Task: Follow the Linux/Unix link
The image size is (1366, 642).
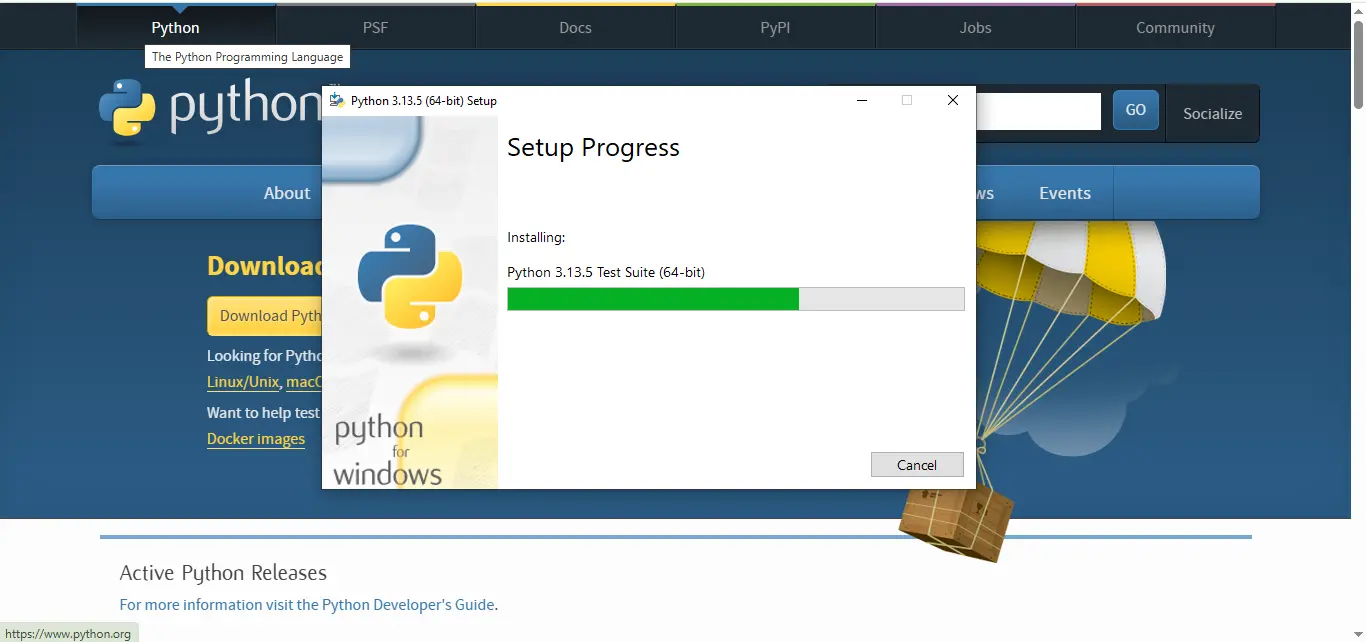Action: [x=243, y=382]
